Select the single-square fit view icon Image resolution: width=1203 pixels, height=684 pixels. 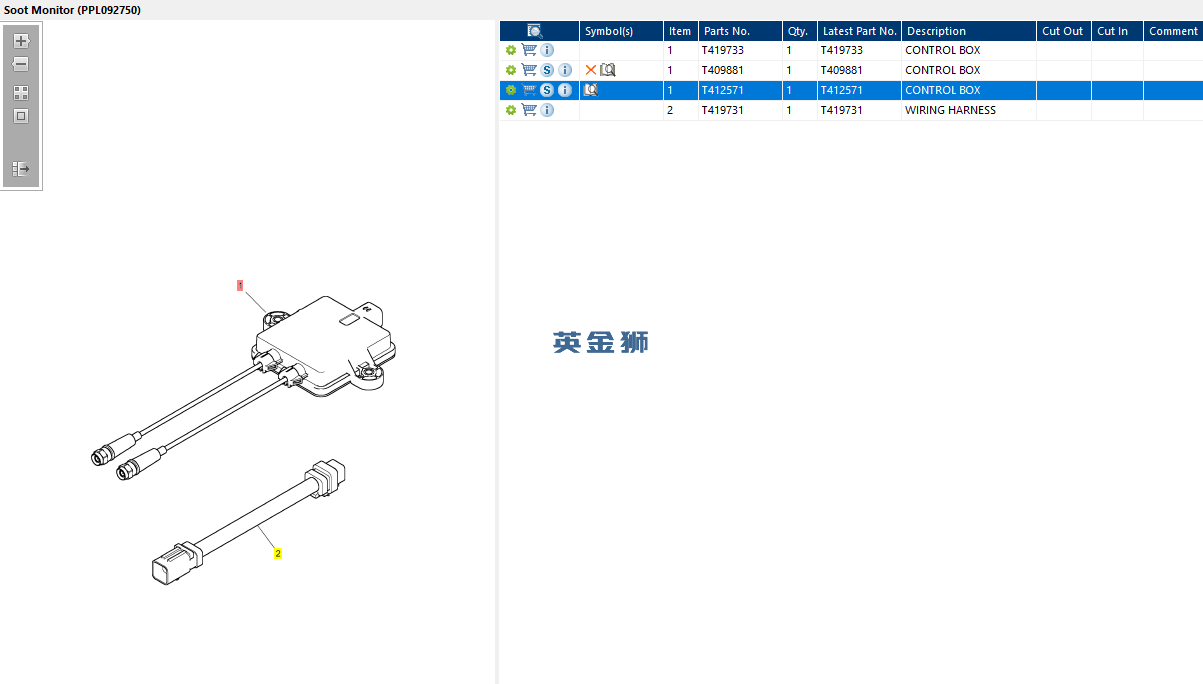[x=21, y=116]
